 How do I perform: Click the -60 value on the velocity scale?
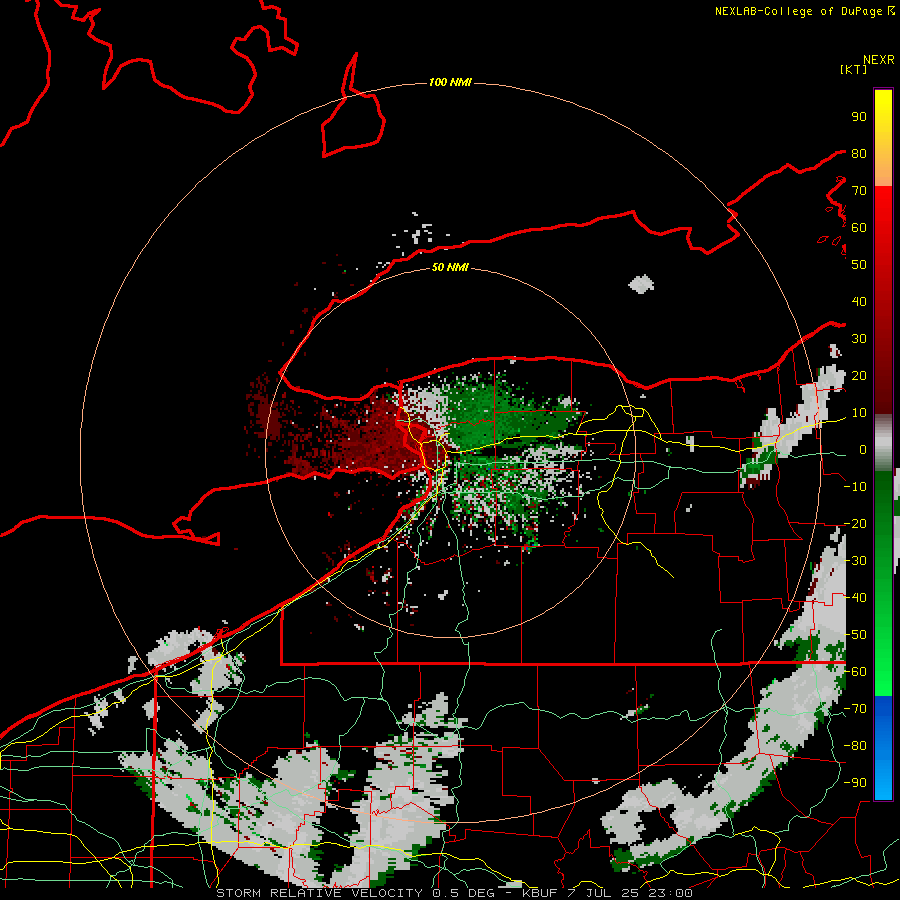point(855,672)
